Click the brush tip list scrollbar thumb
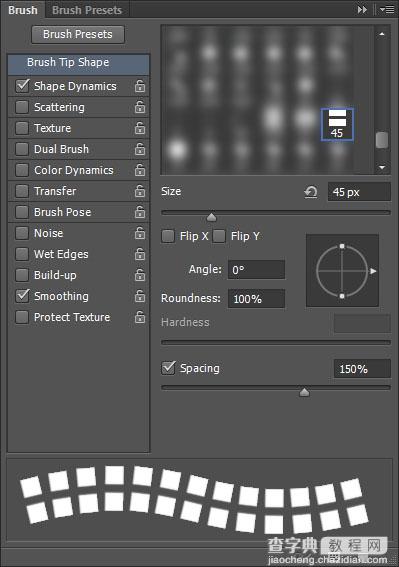399x567 pixels. click(382, 140)
